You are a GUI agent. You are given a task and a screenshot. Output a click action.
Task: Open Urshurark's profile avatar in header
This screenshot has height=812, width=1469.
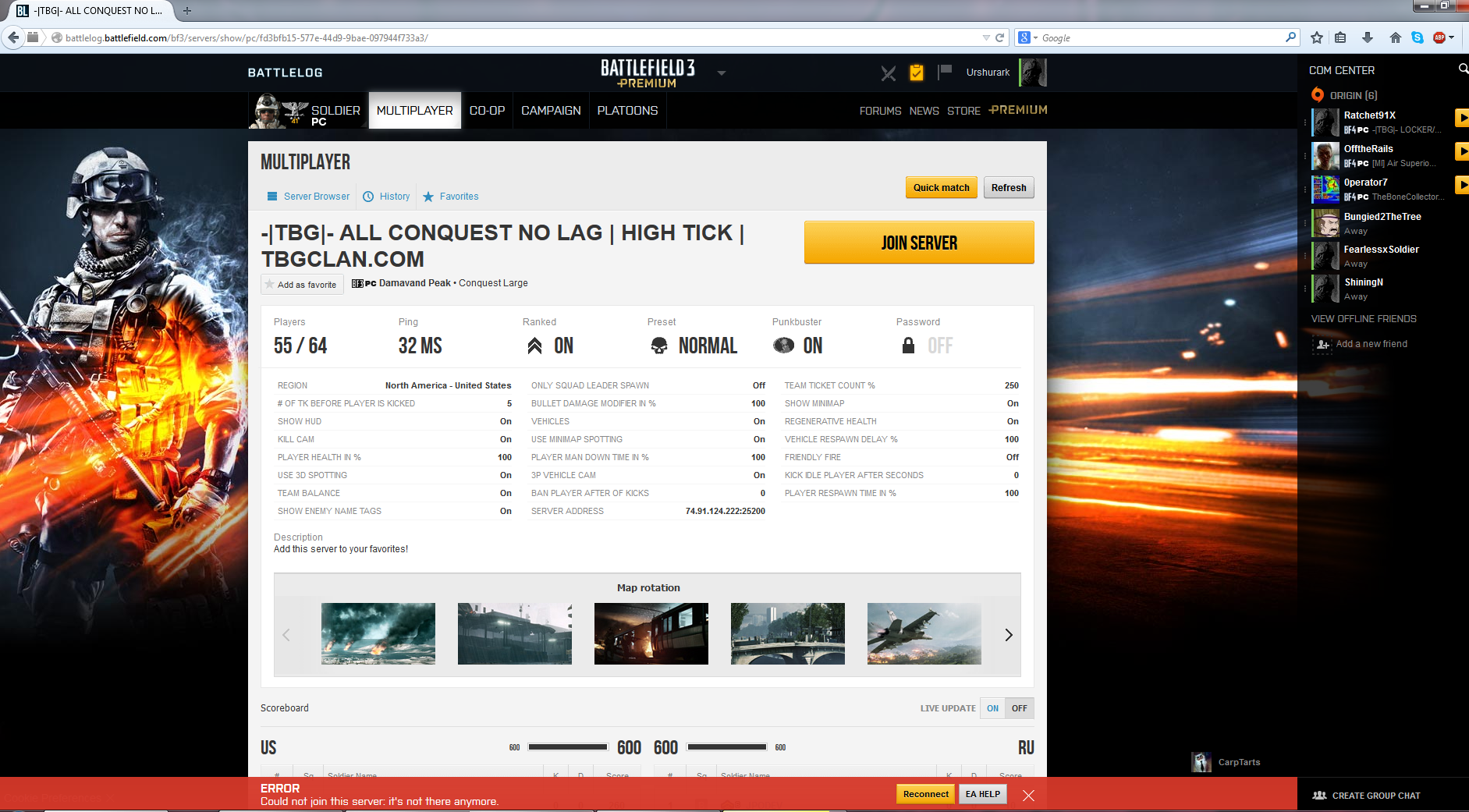(1032, 73)
